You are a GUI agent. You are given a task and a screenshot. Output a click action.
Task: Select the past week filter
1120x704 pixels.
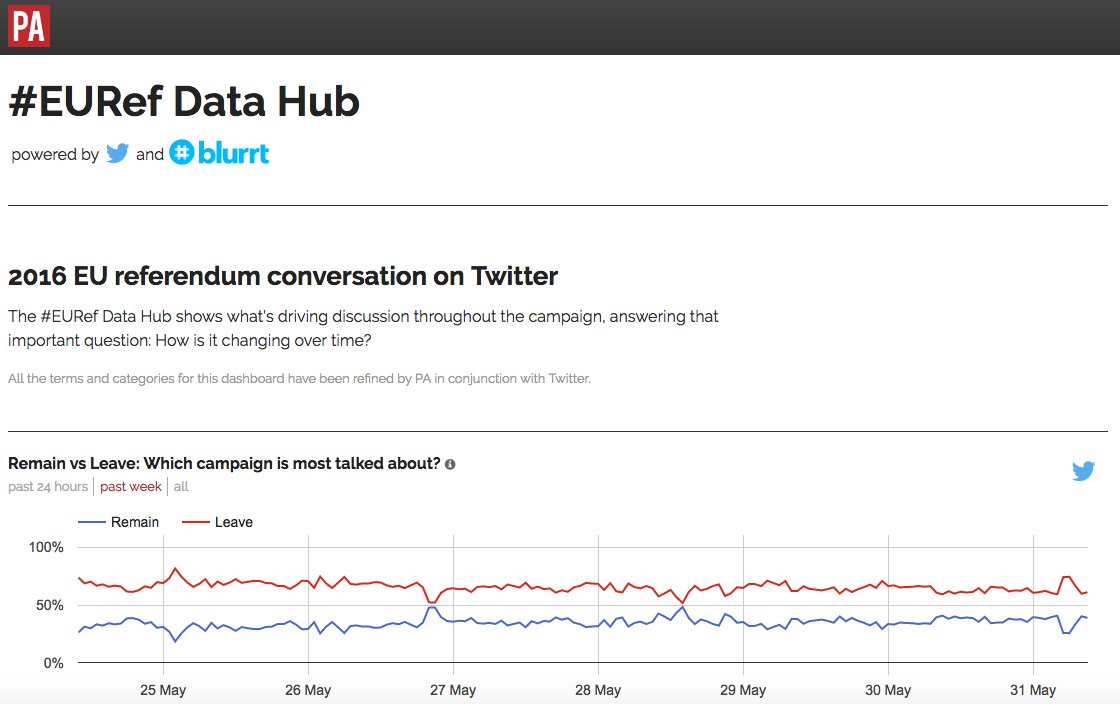tap(131, 486)
